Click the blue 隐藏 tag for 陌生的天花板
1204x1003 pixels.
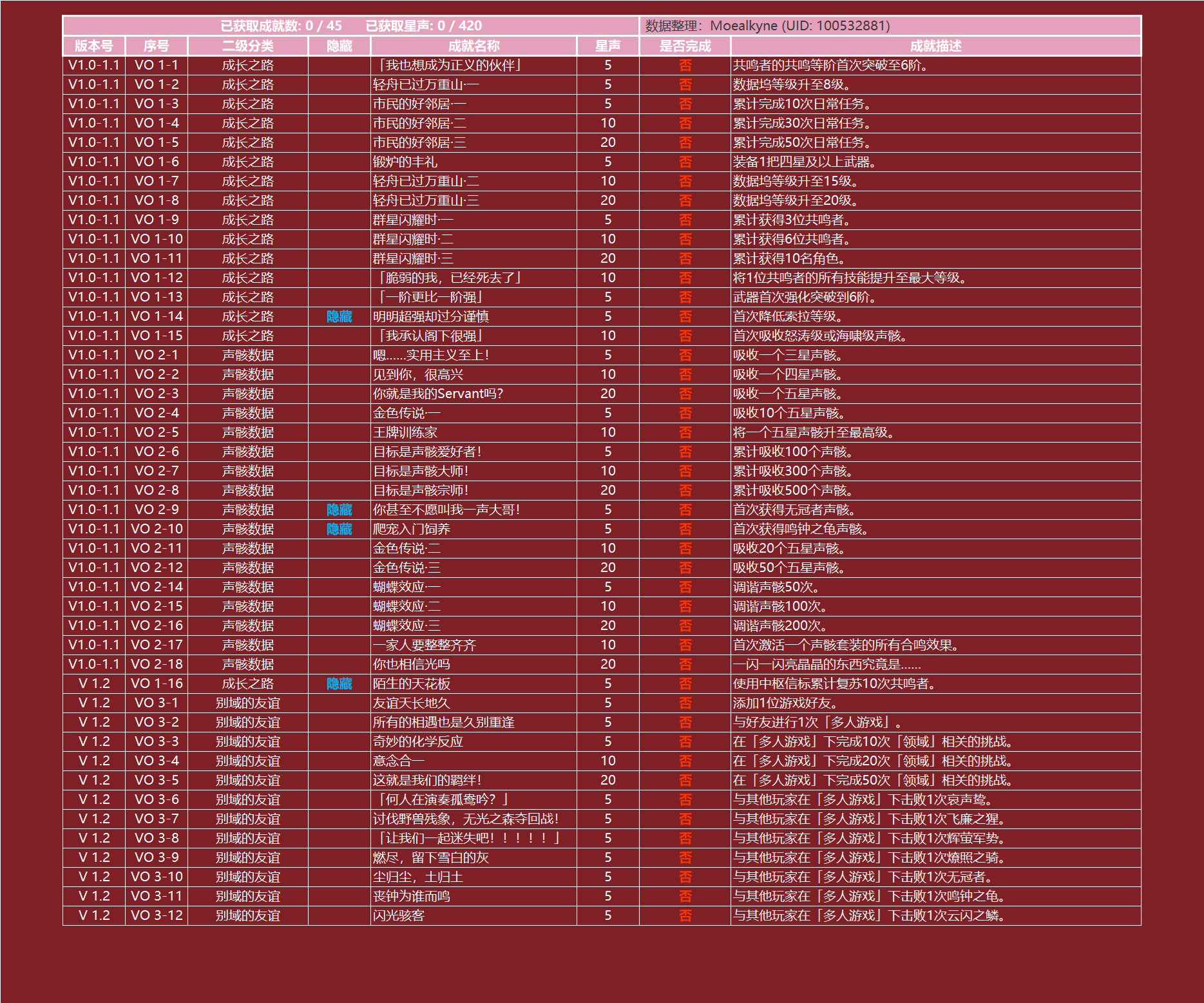(x=339, y=683)
